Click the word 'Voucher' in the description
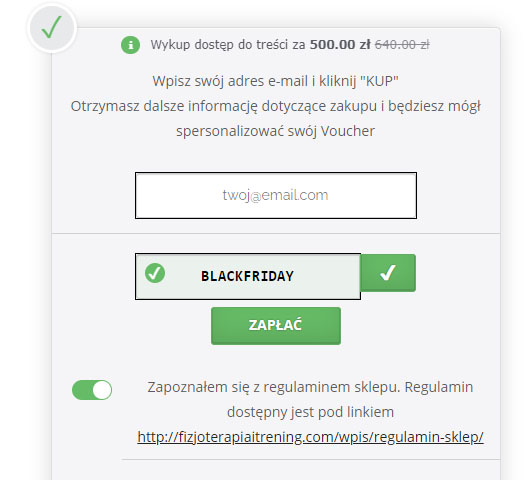The height and width of the screenshot is (480, 524). pyautogui.click(x=348, y=131)
